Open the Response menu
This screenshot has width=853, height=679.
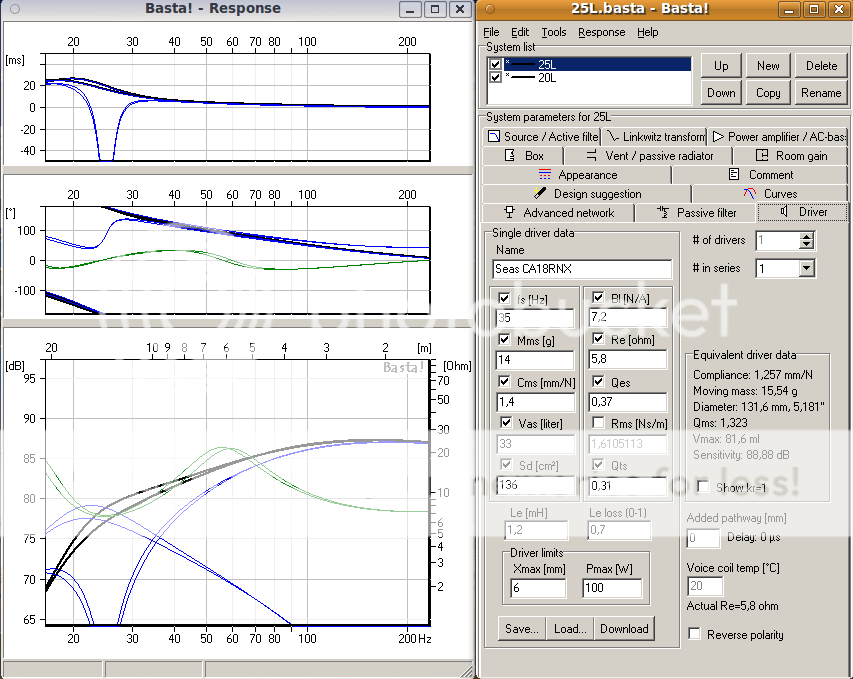pos(601,32)
